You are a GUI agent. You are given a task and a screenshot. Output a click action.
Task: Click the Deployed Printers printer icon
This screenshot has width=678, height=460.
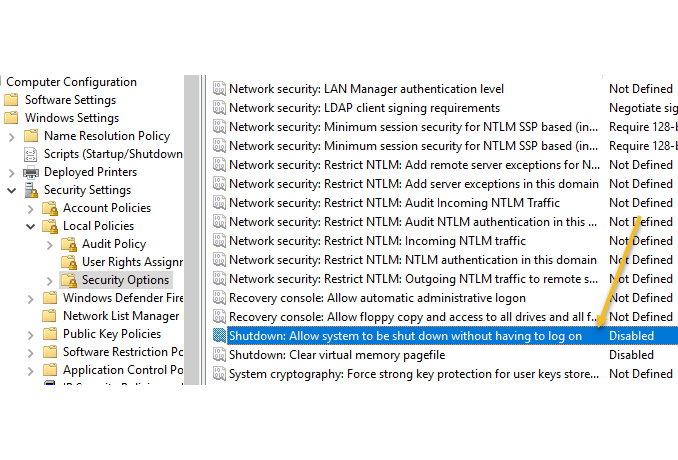[x=31, y=172]
